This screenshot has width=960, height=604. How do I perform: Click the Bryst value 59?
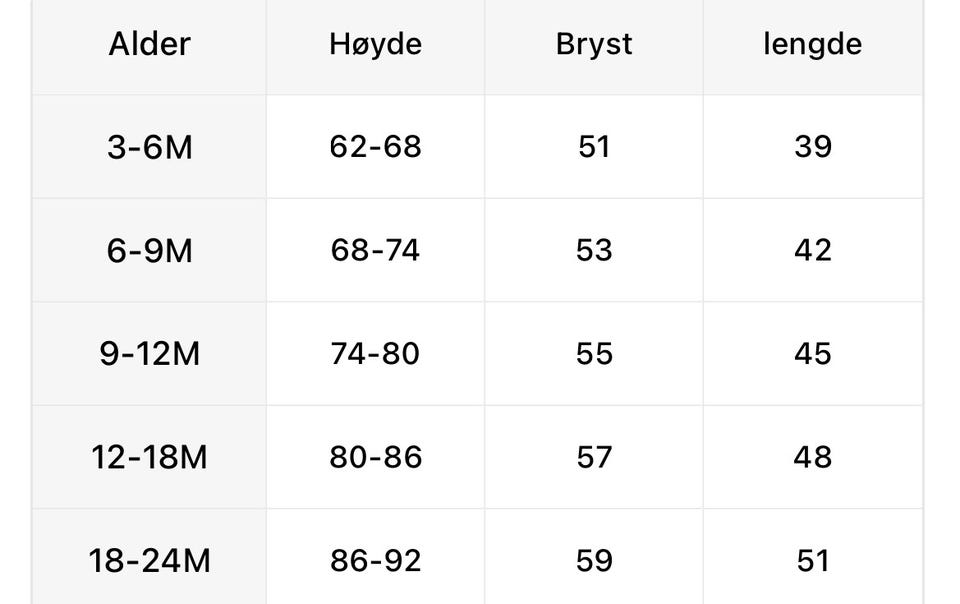594,561
